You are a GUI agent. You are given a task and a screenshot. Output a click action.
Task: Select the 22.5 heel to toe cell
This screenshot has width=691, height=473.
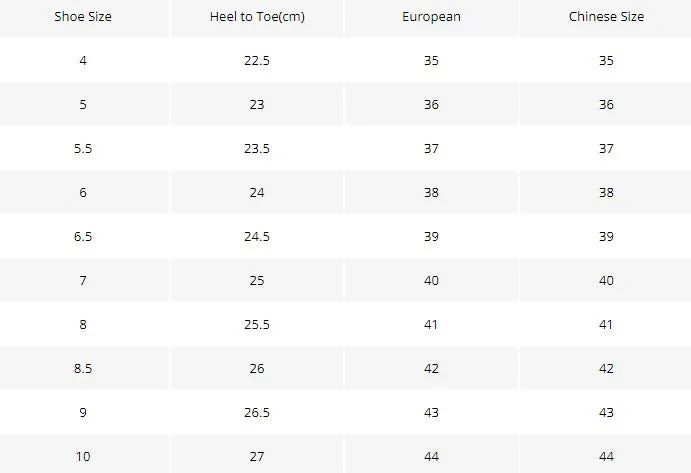coord(257,60)
